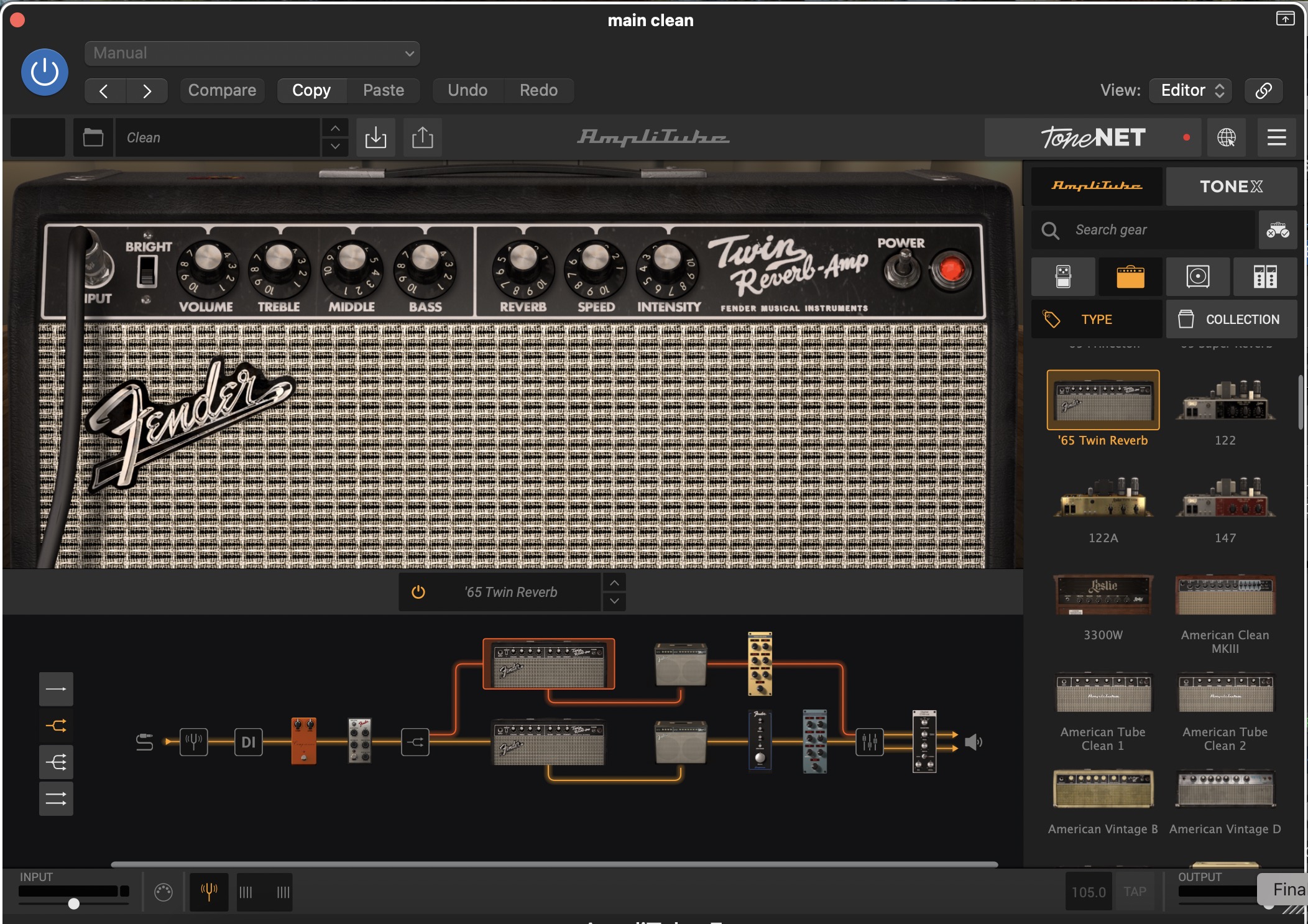Open the preset browser folder icon
Screen dimensions: 1308x924
(93, 137)
